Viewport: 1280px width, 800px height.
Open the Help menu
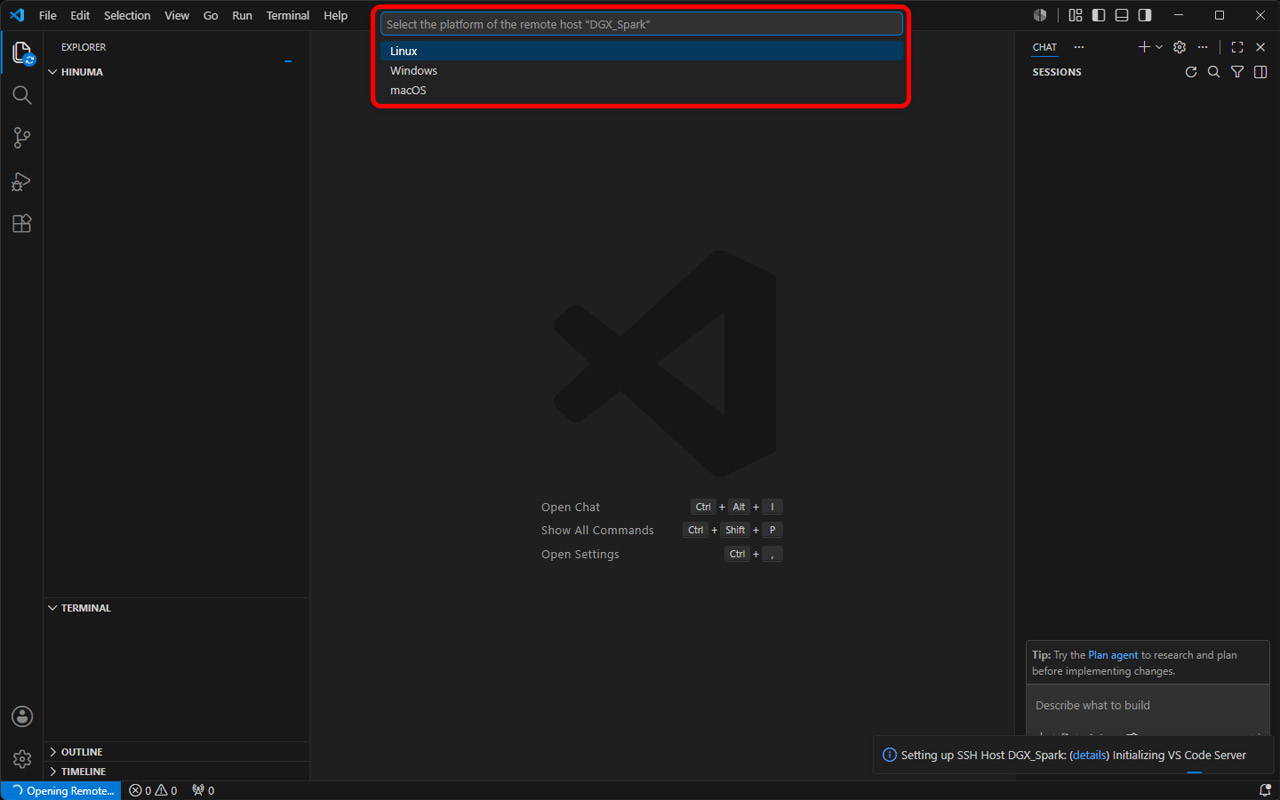click(336, 15)
